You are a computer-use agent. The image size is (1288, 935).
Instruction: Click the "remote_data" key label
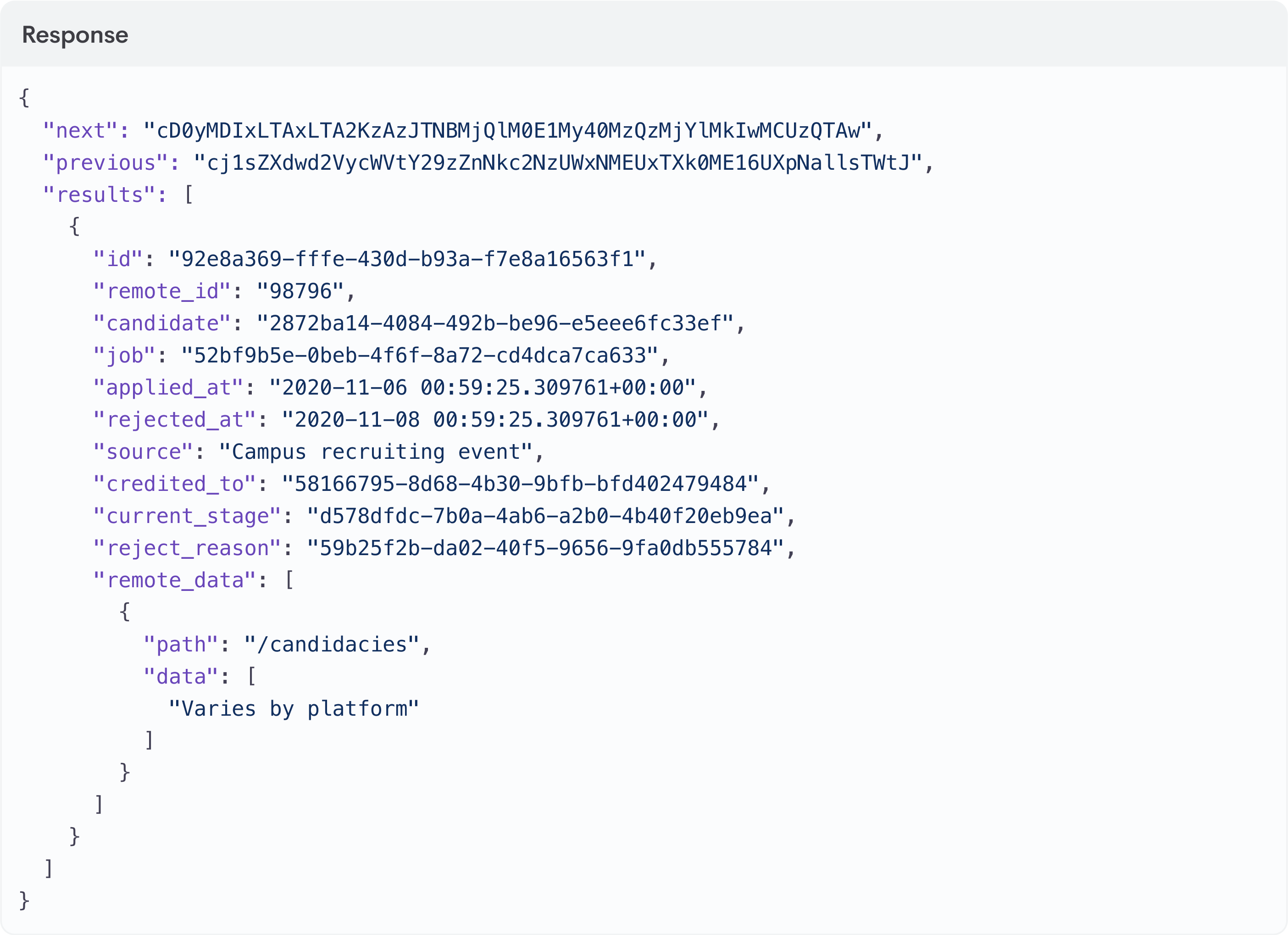(x=175, y=580)
